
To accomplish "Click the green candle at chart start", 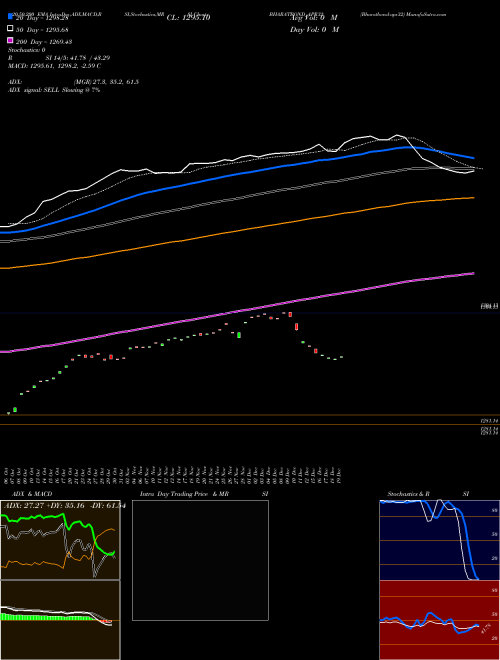I will [x=15, y=410].
